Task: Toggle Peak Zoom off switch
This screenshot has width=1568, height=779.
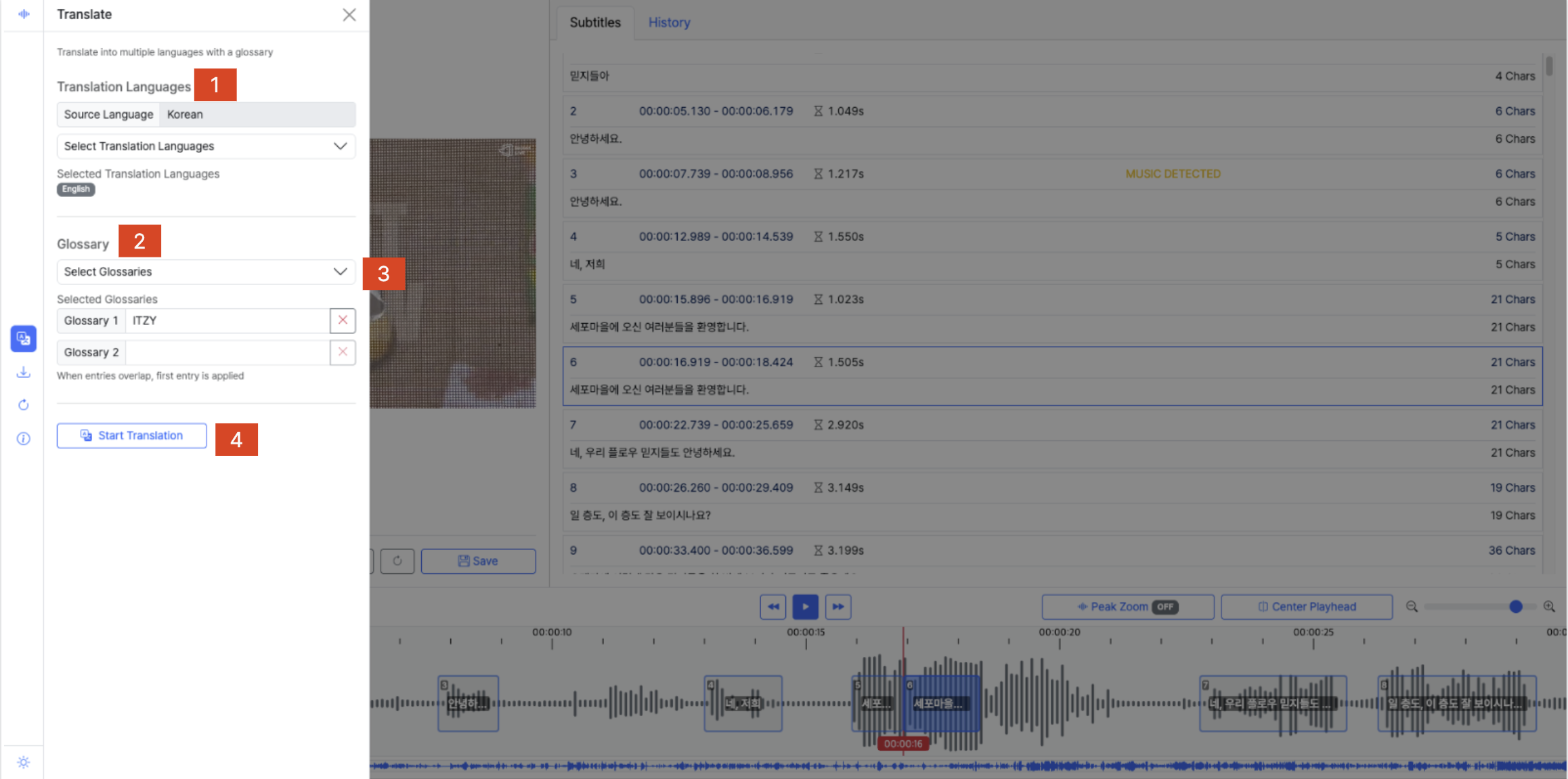Action: pyautogui.click(x=1165, y=607)
